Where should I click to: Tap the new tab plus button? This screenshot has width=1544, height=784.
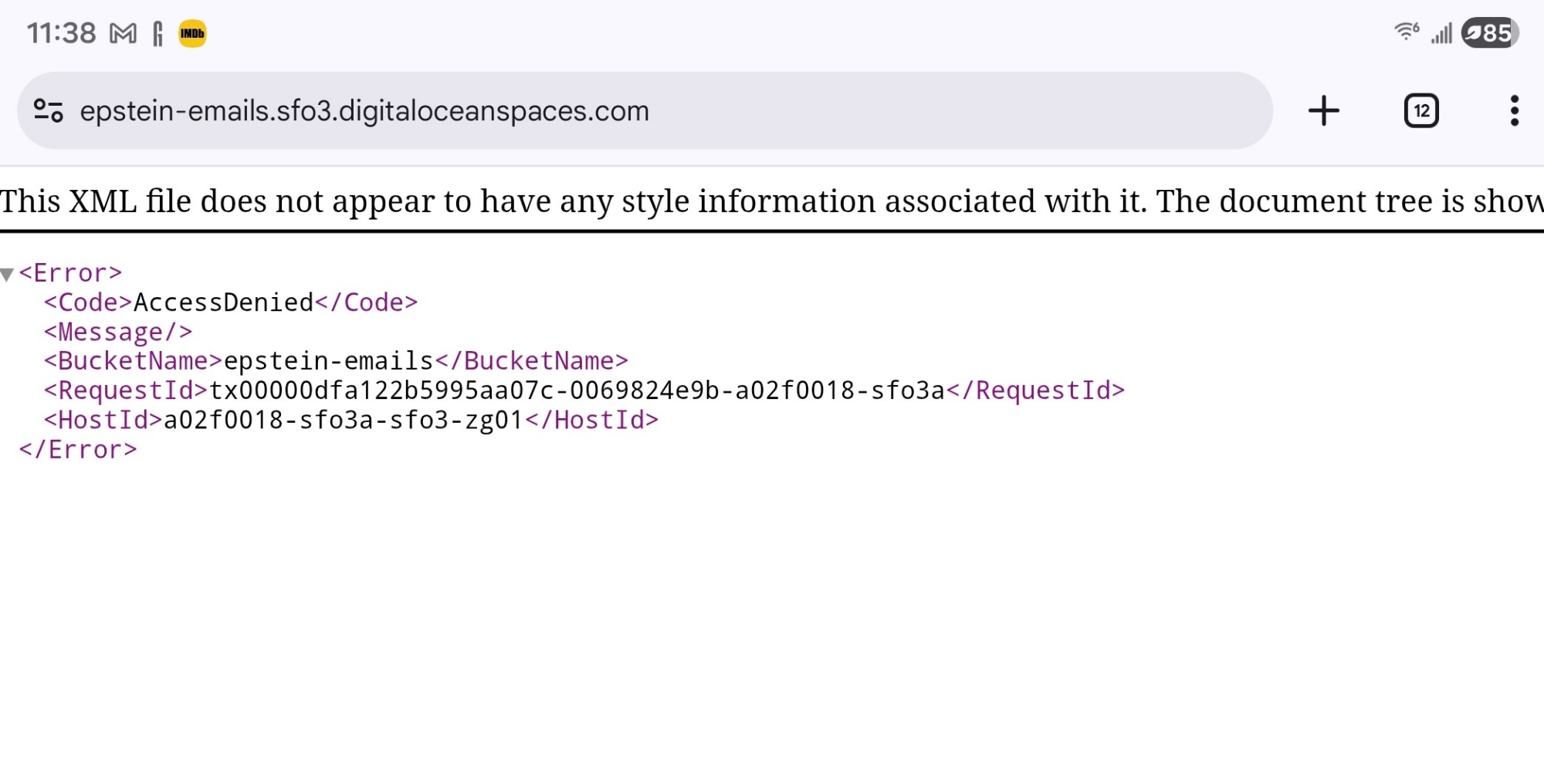[x=1323, y=111]
